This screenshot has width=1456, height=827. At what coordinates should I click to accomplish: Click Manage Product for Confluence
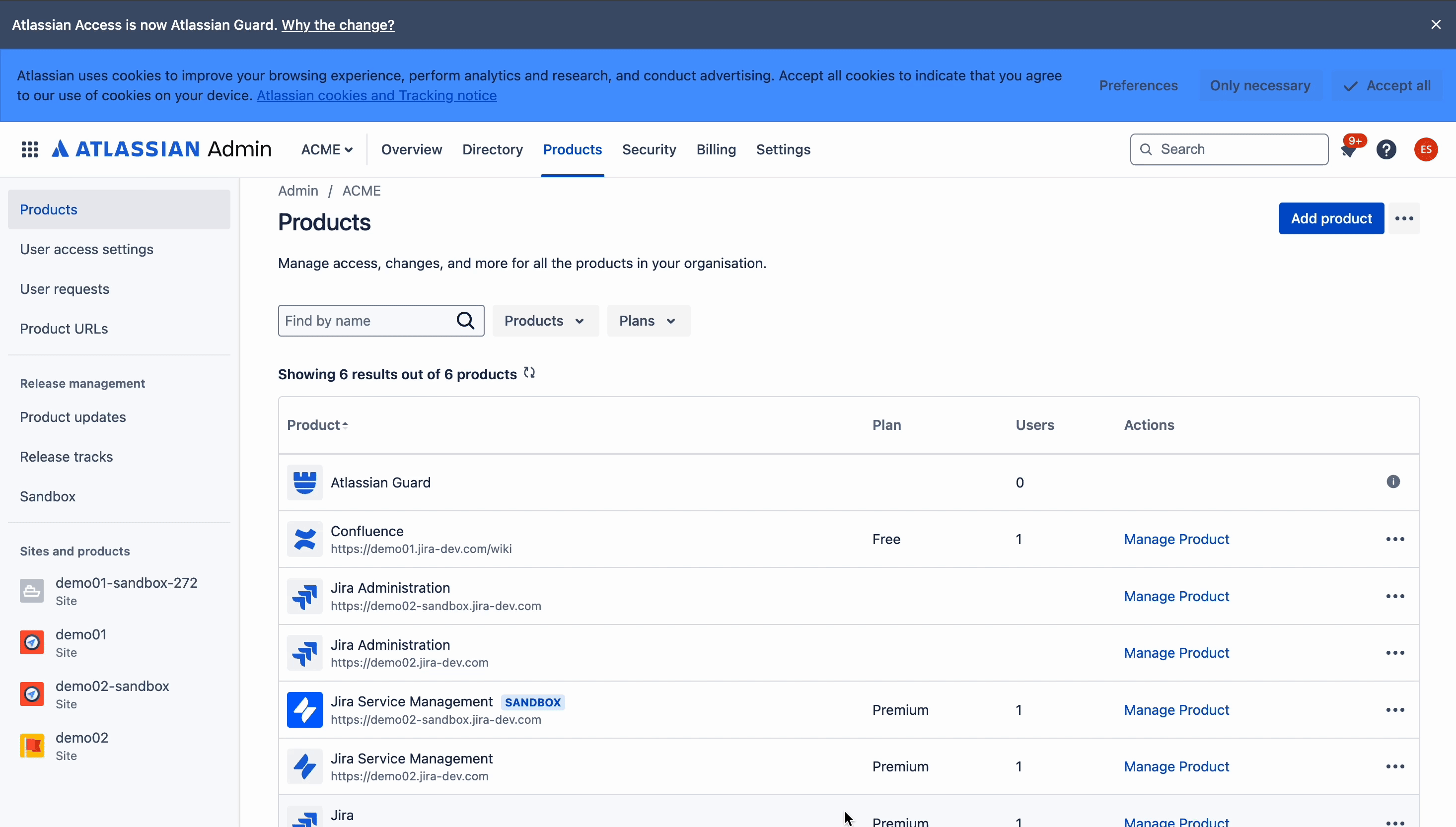[1176, 539]
